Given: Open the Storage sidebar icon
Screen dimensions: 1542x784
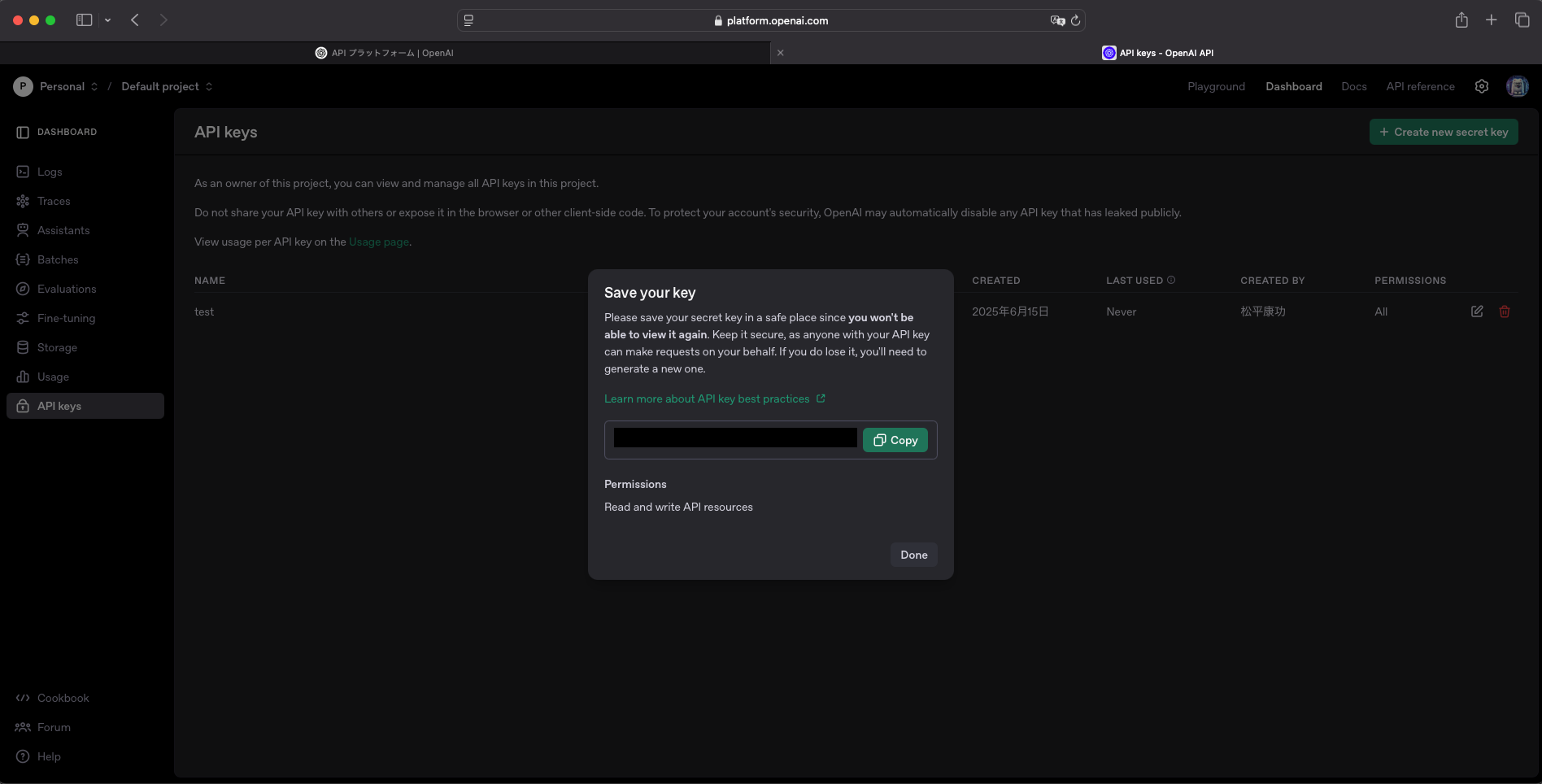Looking at the screenshot, I should click(x=23, y=347).
